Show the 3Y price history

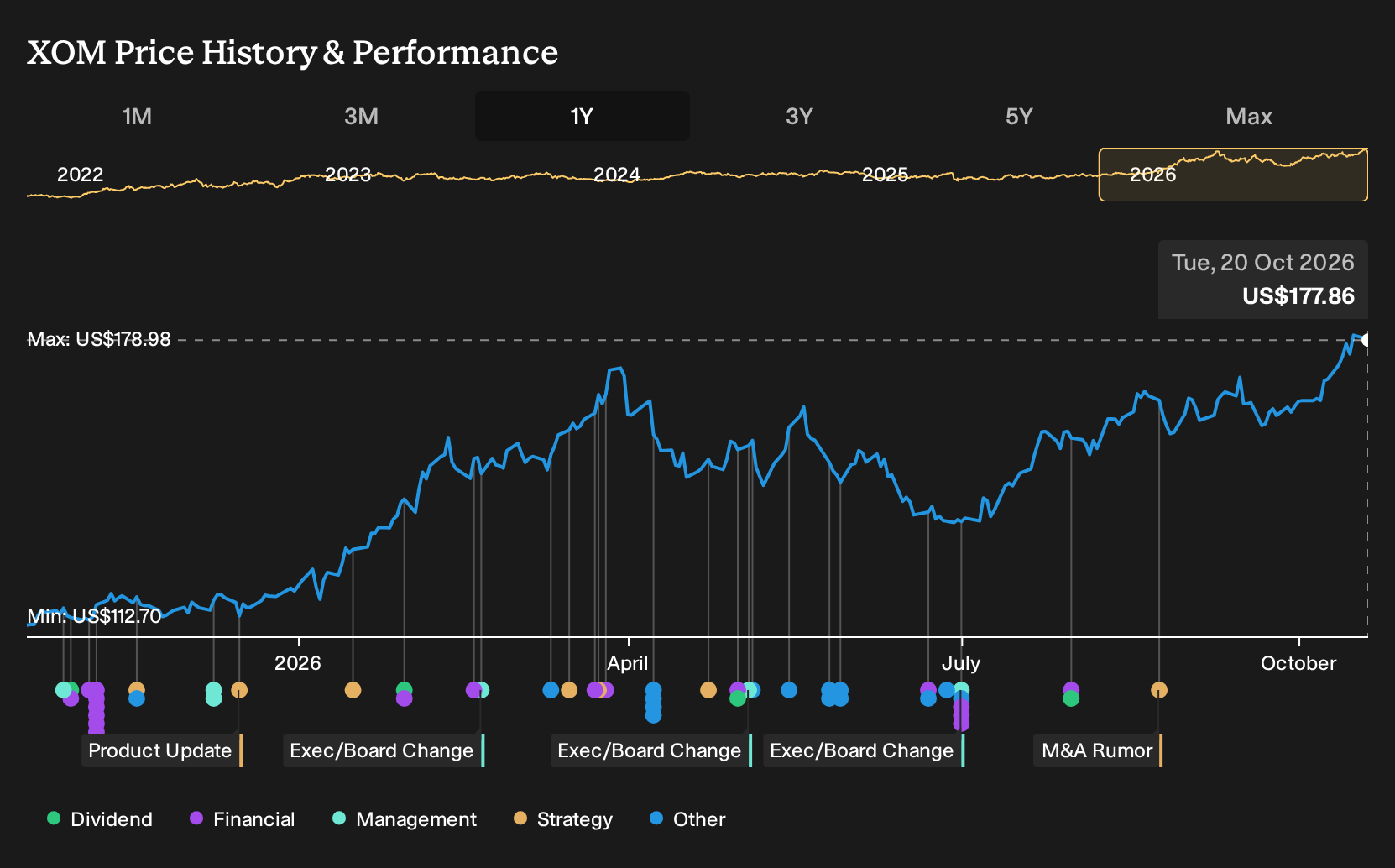tap(799, 116)
